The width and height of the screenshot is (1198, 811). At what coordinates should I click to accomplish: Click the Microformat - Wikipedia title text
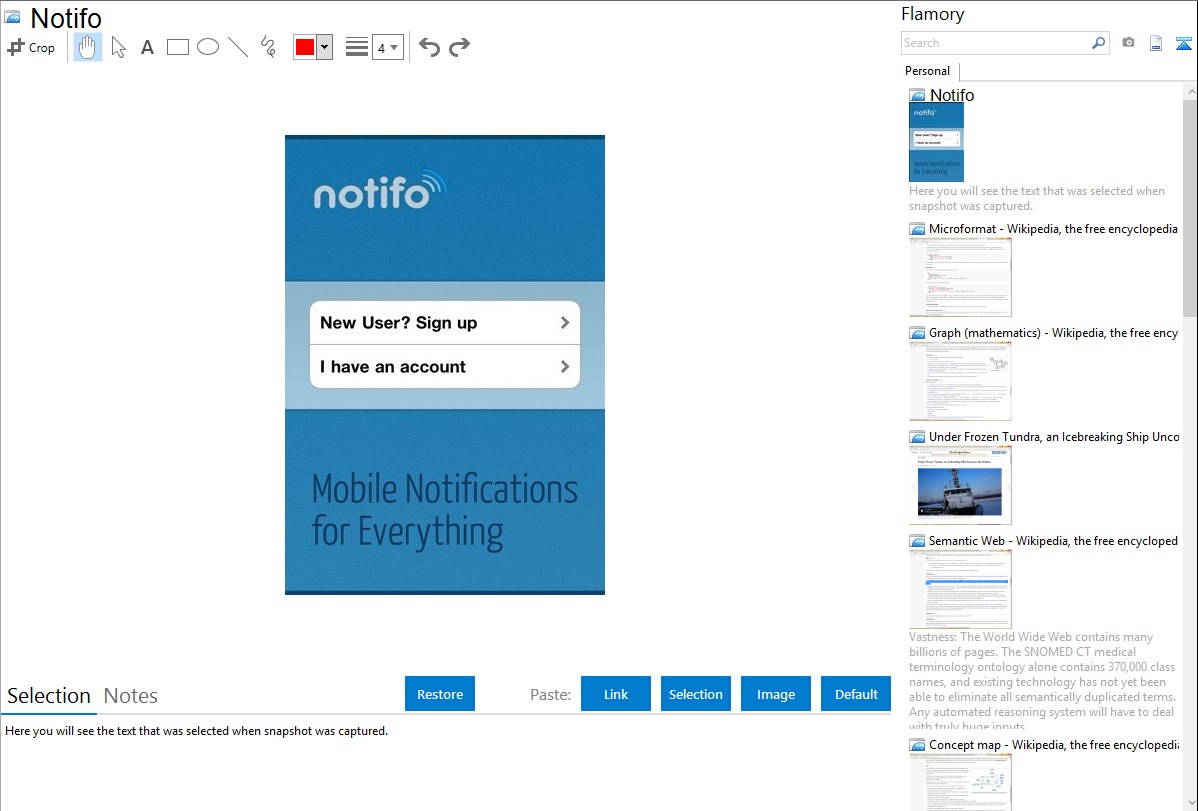click(x=1053, y=229)
